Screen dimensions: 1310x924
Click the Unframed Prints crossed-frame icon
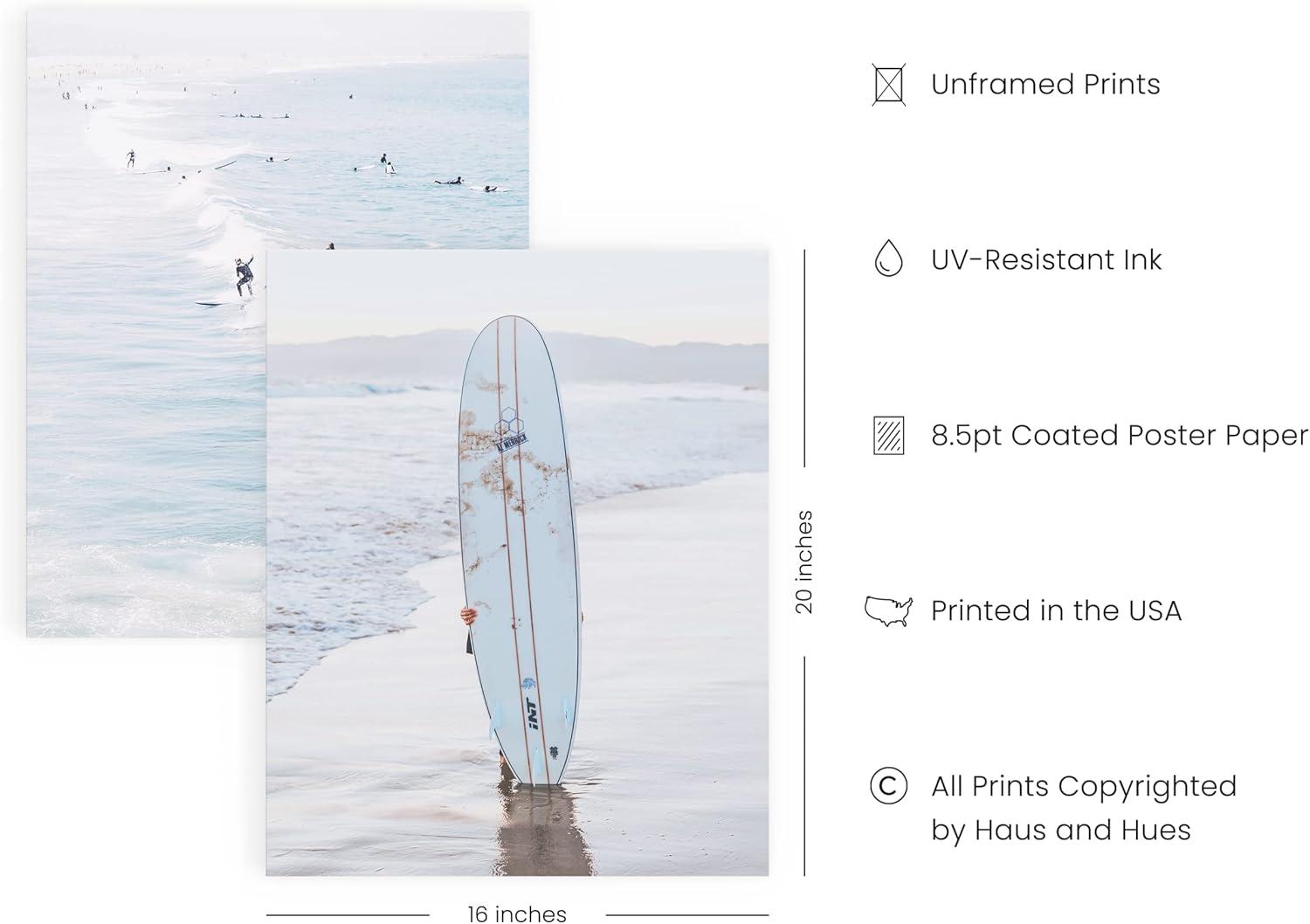tap(888, 85)
